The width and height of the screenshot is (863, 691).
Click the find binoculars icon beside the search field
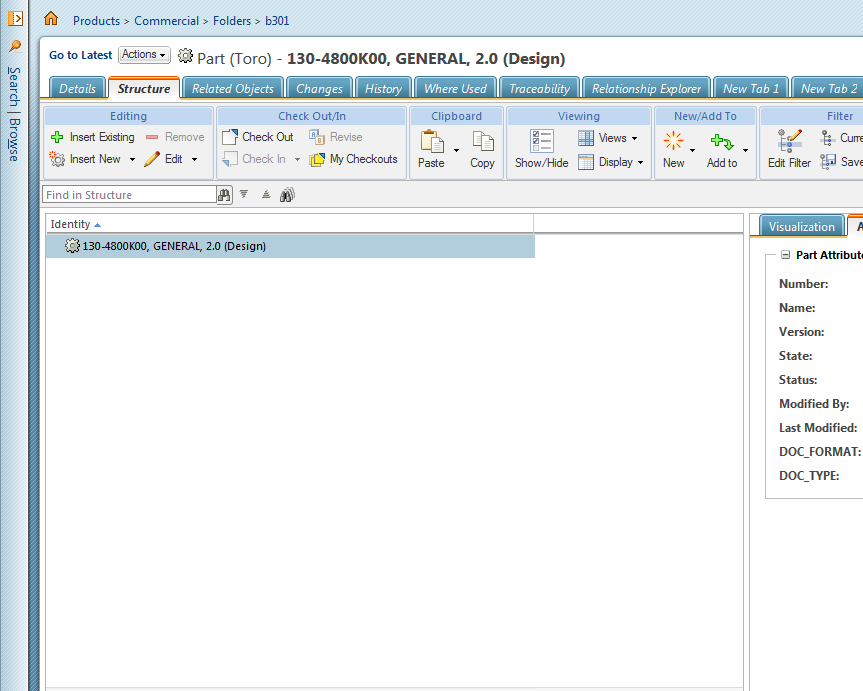point(224,195)
